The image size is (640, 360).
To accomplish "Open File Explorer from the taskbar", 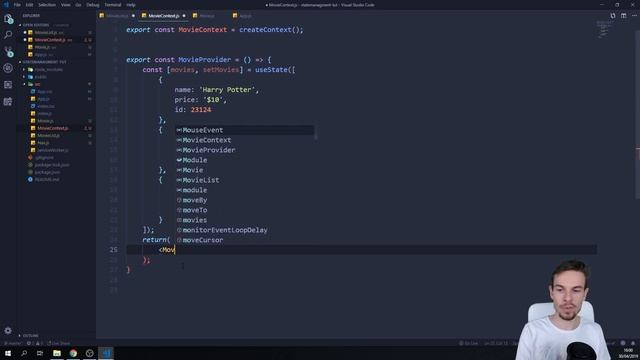I will coord(57,353).
